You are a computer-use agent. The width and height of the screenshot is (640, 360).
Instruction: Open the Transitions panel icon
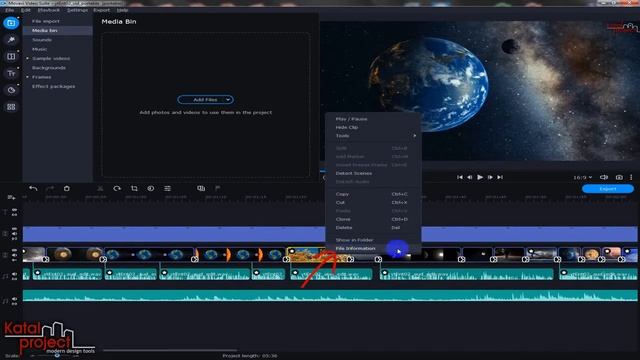(x=11, y=56)
